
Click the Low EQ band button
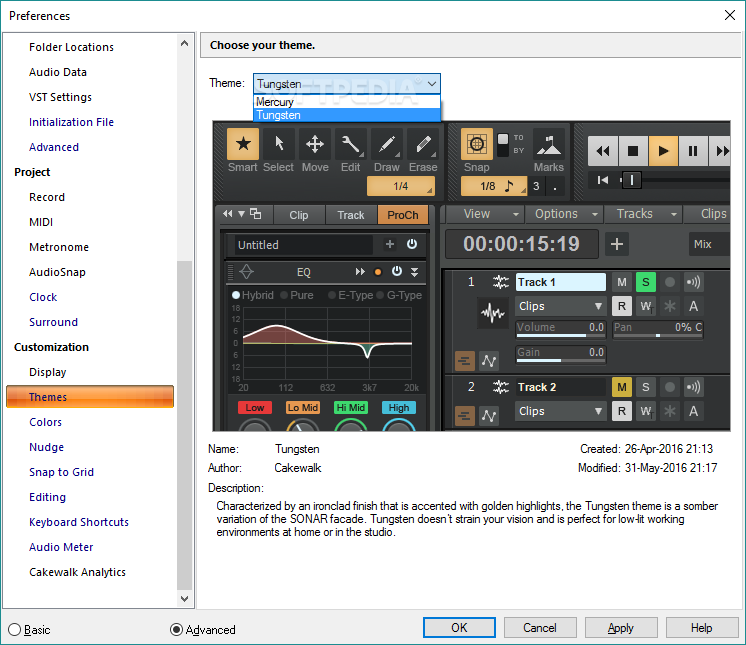pos(255,408)
